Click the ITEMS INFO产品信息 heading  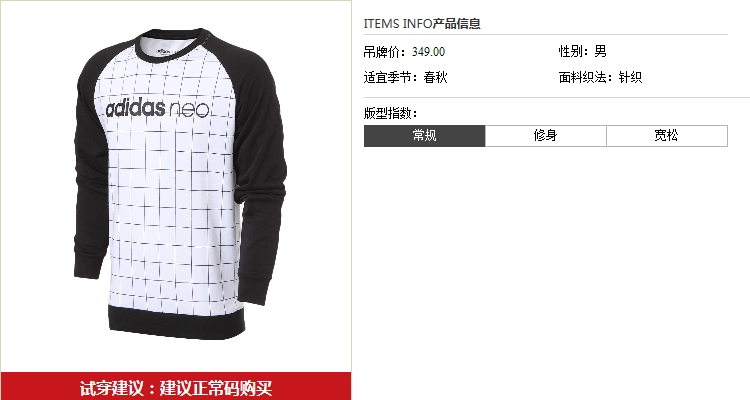(x=422, y=23)
